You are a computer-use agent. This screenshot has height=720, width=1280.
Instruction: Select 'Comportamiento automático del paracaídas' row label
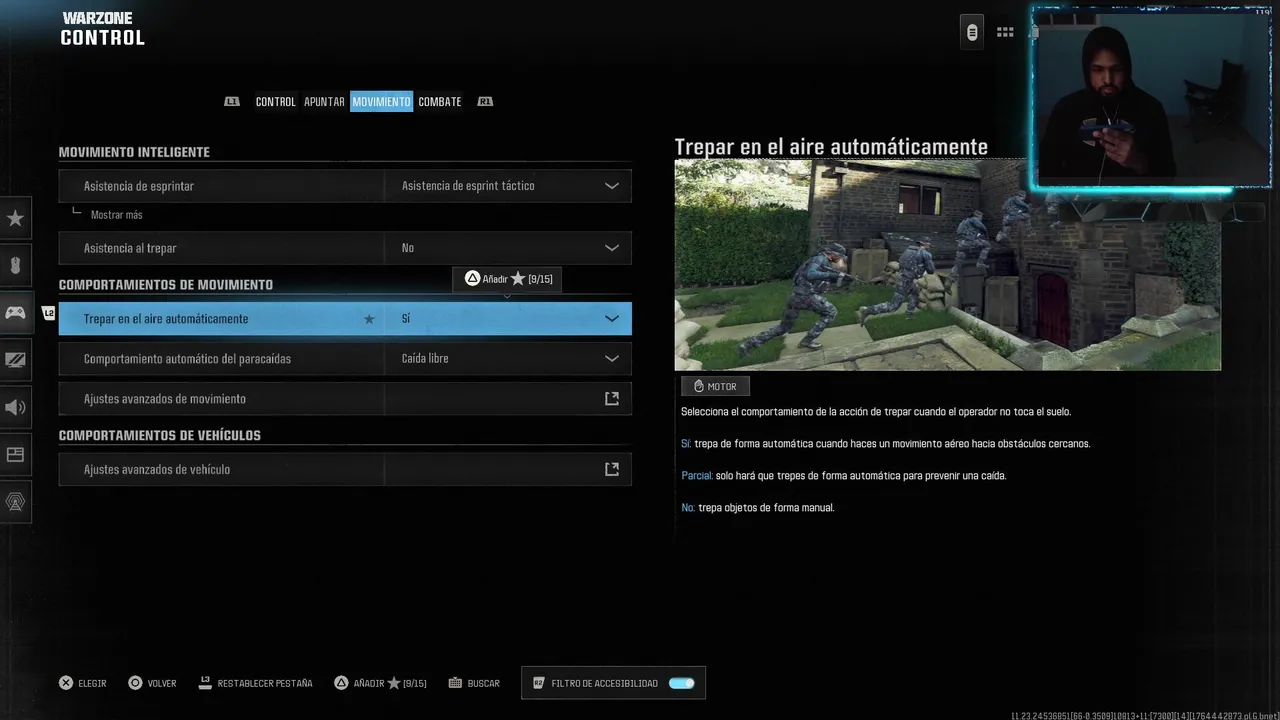(187, 359)
